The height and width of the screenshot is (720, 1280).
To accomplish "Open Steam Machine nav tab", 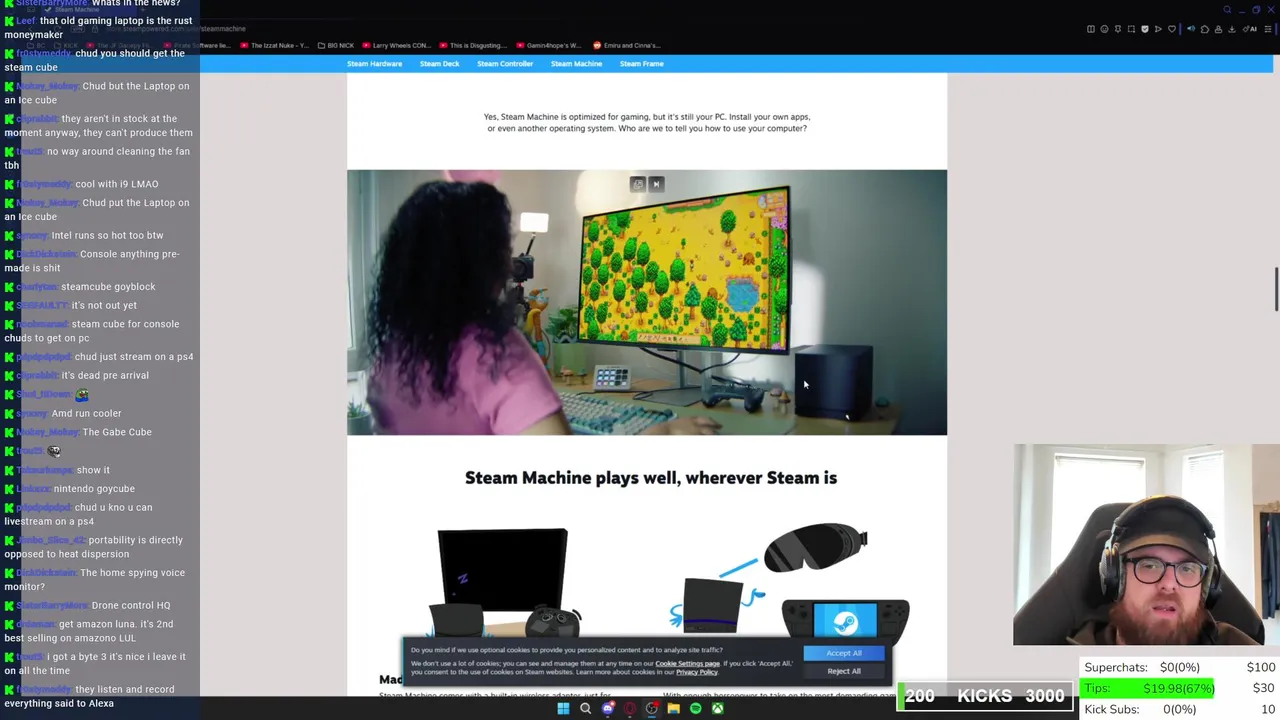I will tap(576, 64).
